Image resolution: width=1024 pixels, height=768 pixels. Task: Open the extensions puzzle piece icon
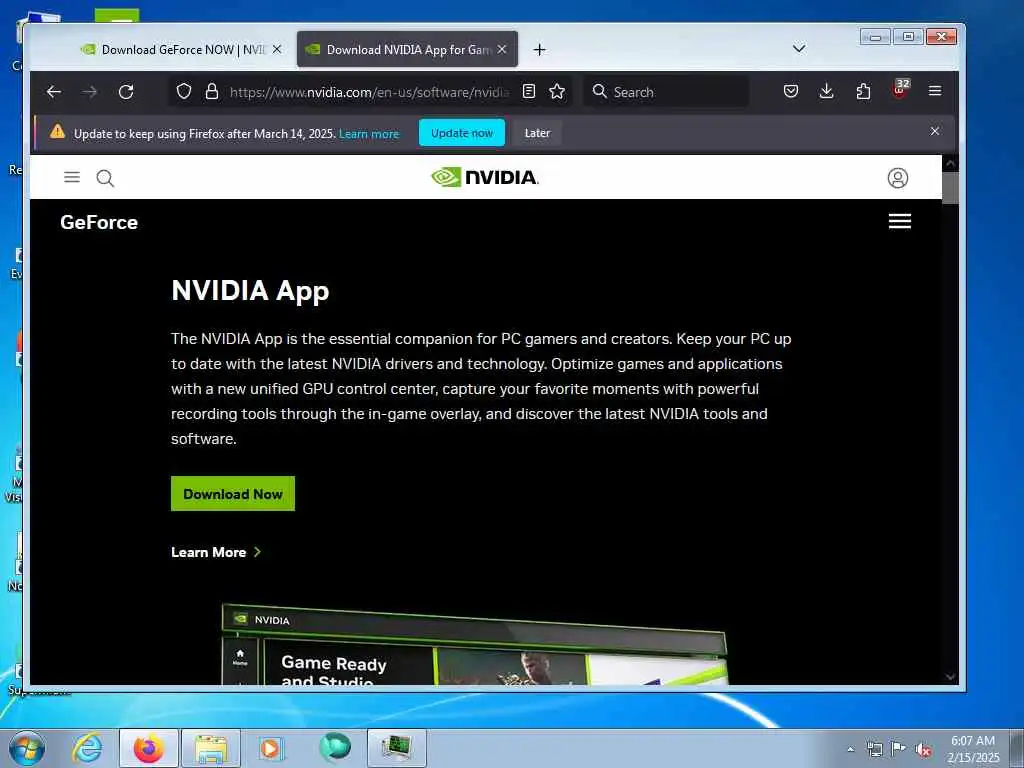pyautogui.click(x=863, y=91)
